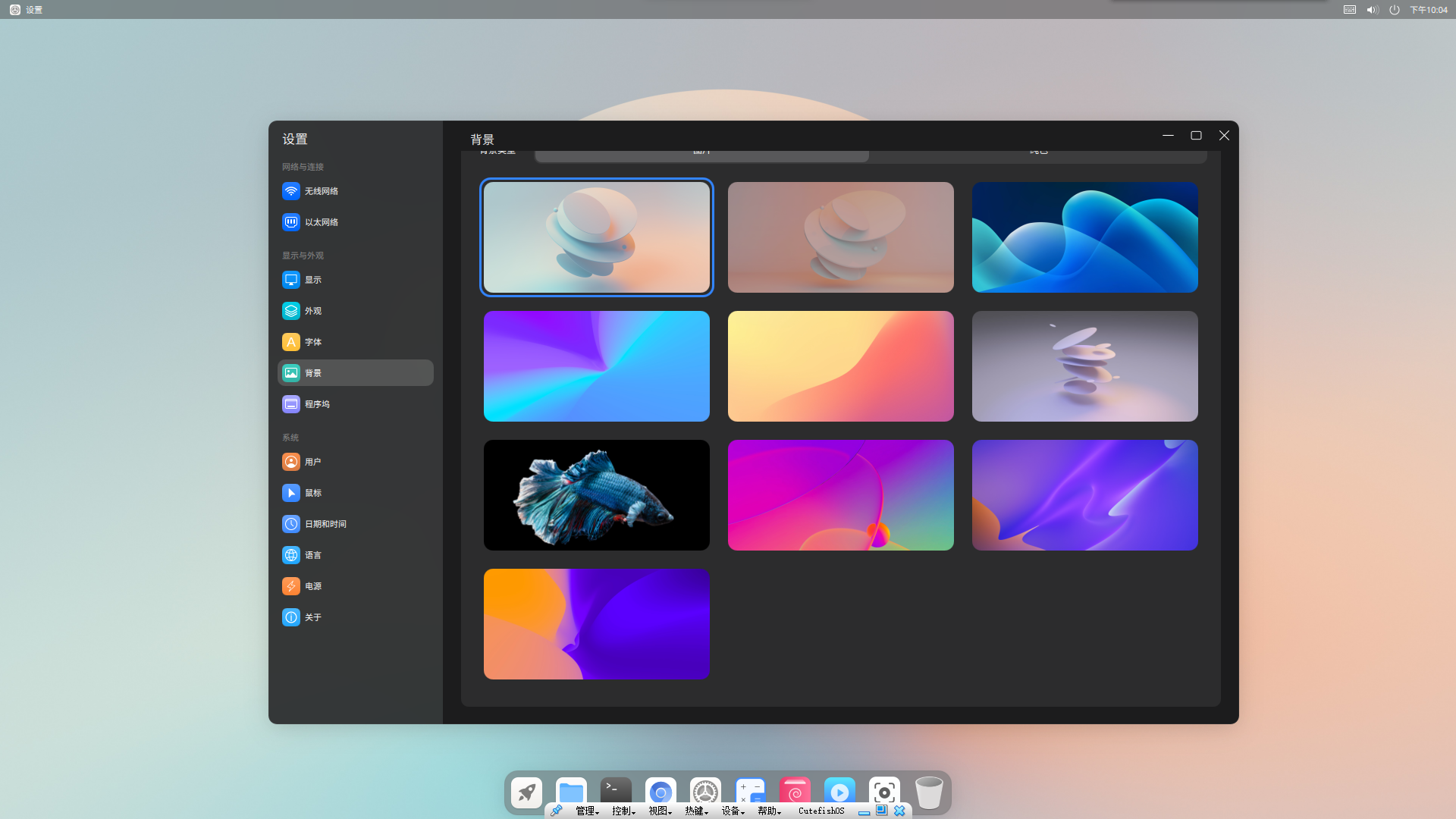Image resolution: width=1456 pixels, height=819 pixels.
Task: Launch the terminal from the dock
Action: coord(616,789)
